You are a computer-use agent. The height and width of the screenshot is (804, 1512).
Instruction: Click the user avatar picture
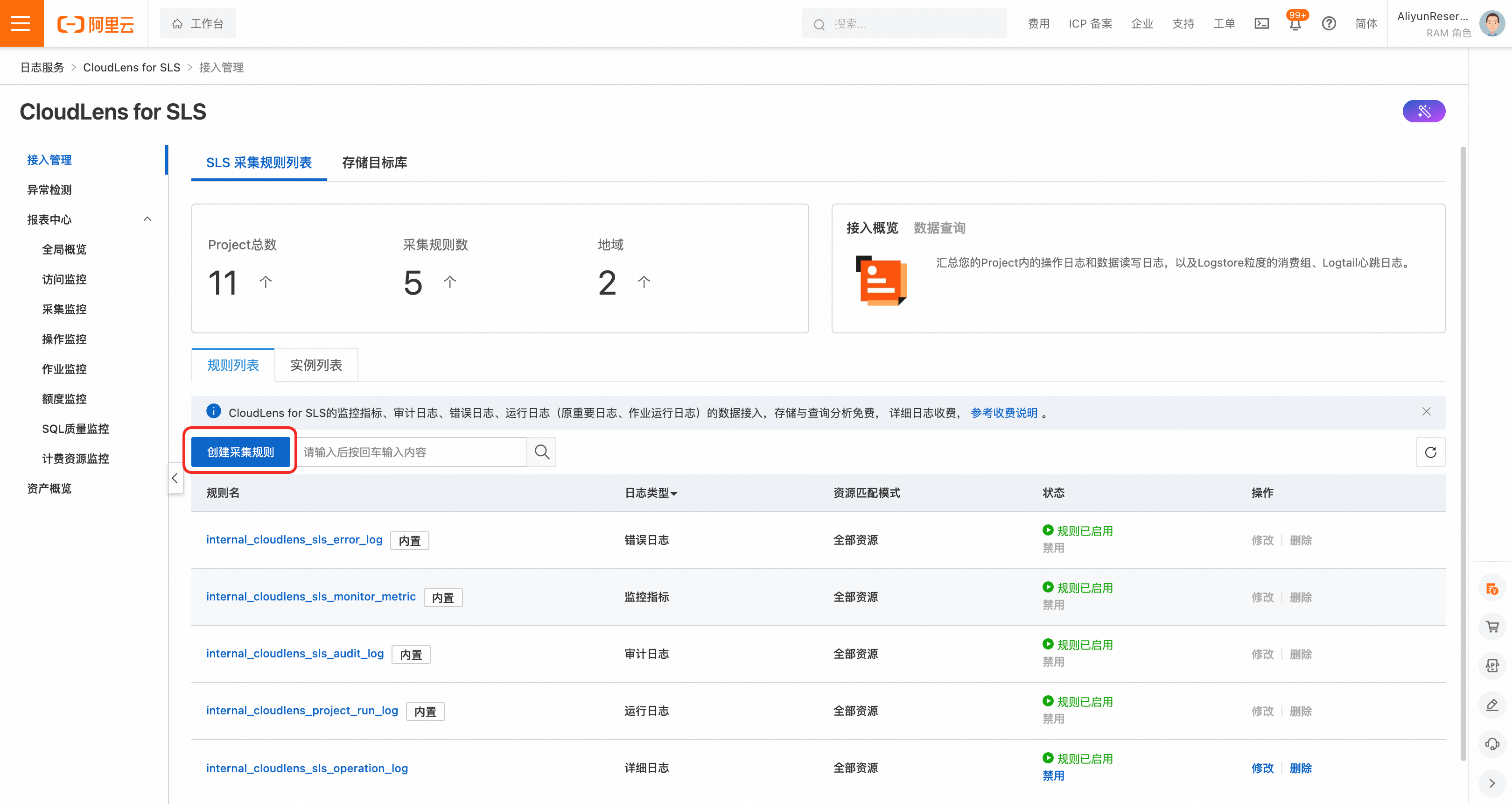[1491, 23]
